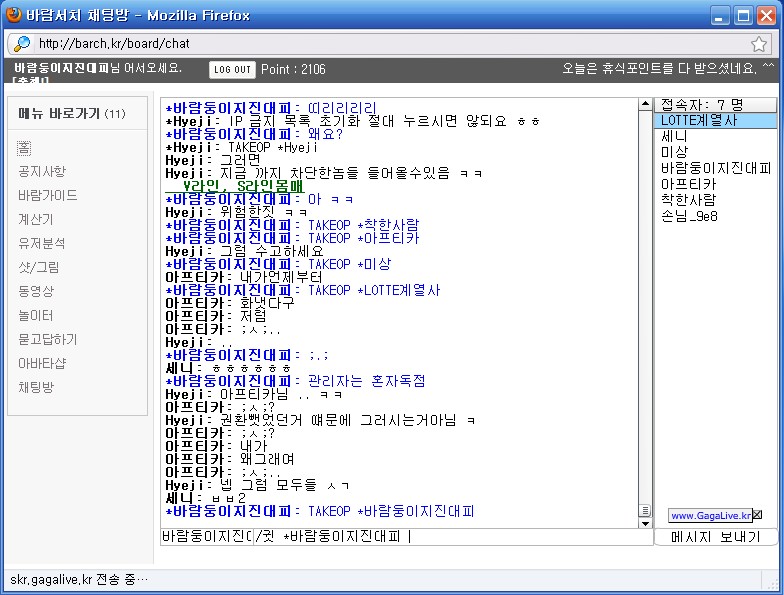Open the 계산기 menu item
The height and width of the screenshot is (595, 784).
click(36, 219)
